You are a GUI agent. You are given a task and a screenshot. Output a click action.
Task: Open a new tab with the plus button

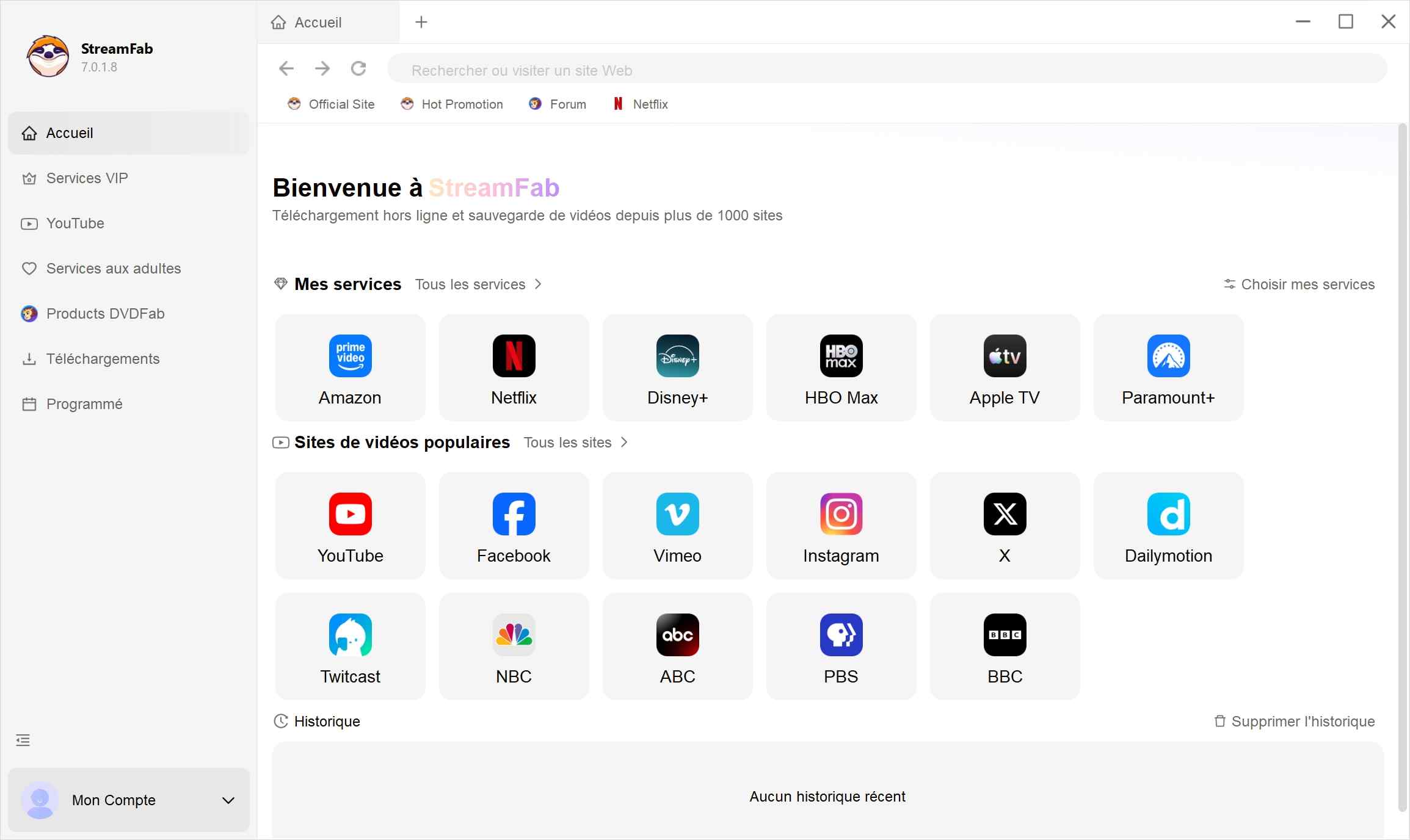pos(421,23)
